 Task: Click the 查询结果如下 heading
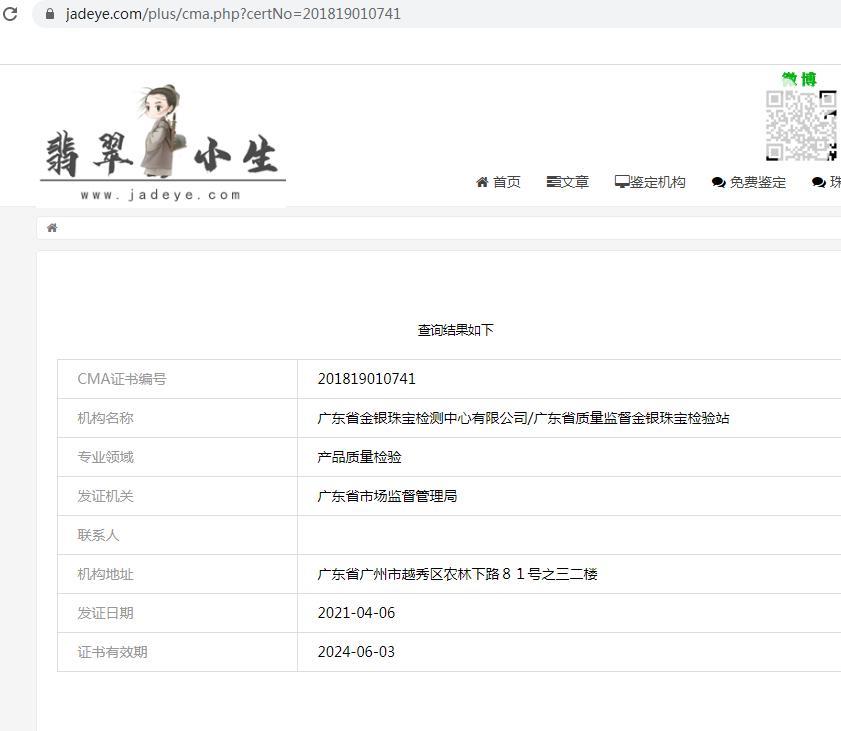(455, 330)
